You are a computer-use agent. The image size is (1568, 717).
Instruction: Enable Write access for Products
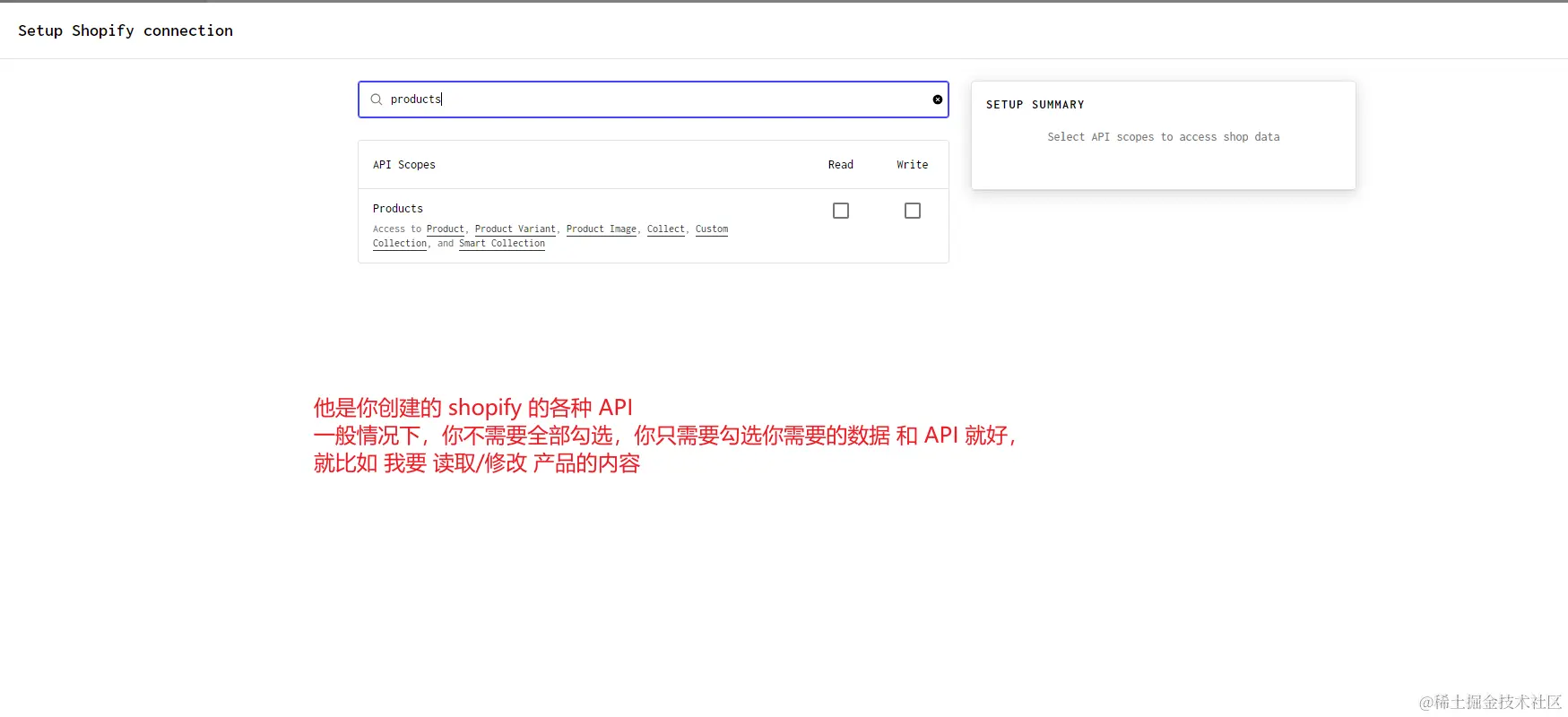pos(913,211)
